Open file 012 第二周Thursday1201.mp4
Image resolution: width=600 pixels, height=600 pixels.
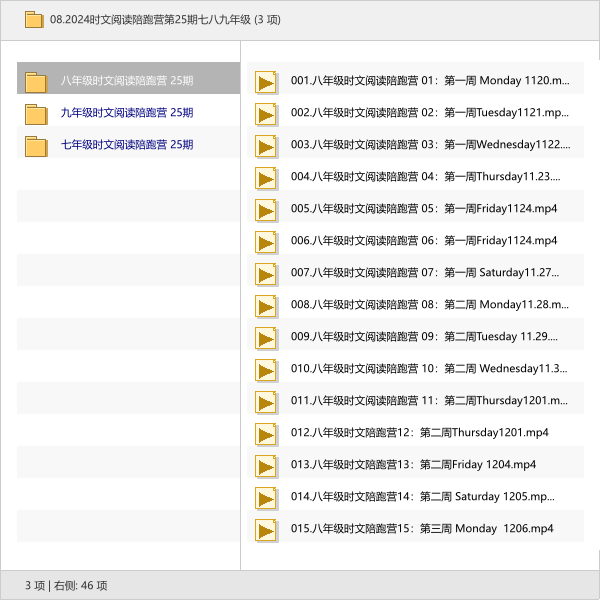419,433
